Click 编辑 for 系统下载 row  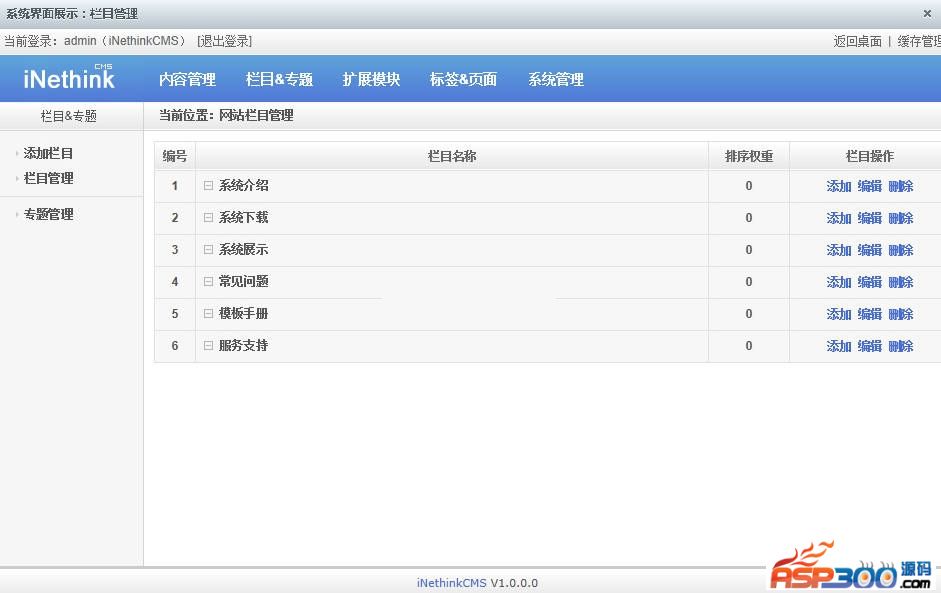click(x=870, y=218)
